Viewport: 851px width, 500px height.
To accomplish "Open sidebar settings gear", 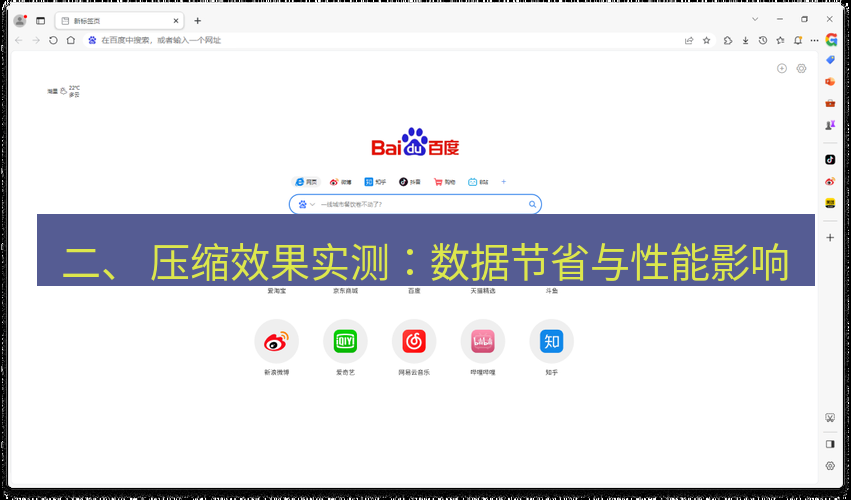I will [830, 466].
